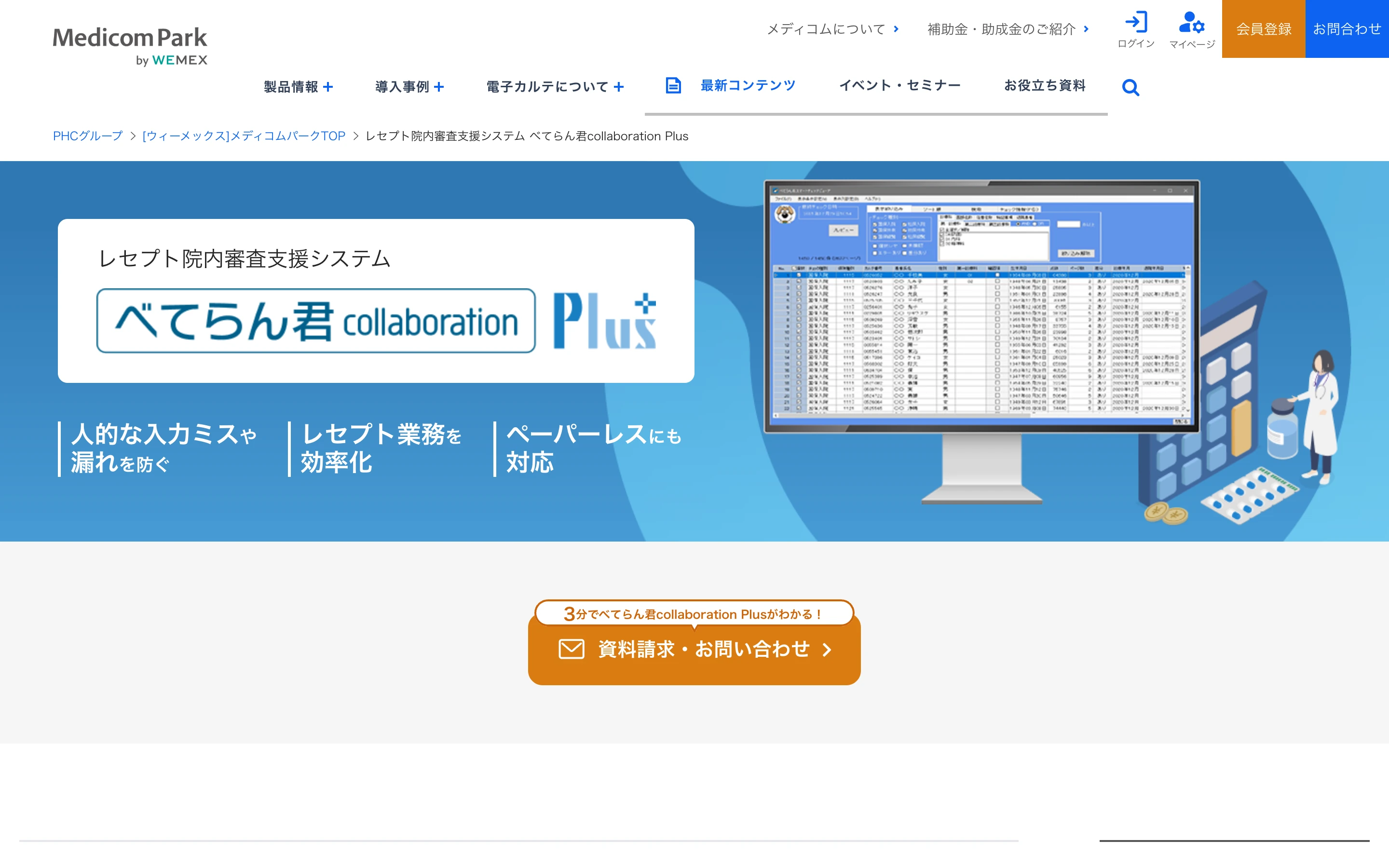Click the document icon beside 最新コンテンツ
Image resolution: width=1389 pixels, height=868 pixels.
click(673, 85)
